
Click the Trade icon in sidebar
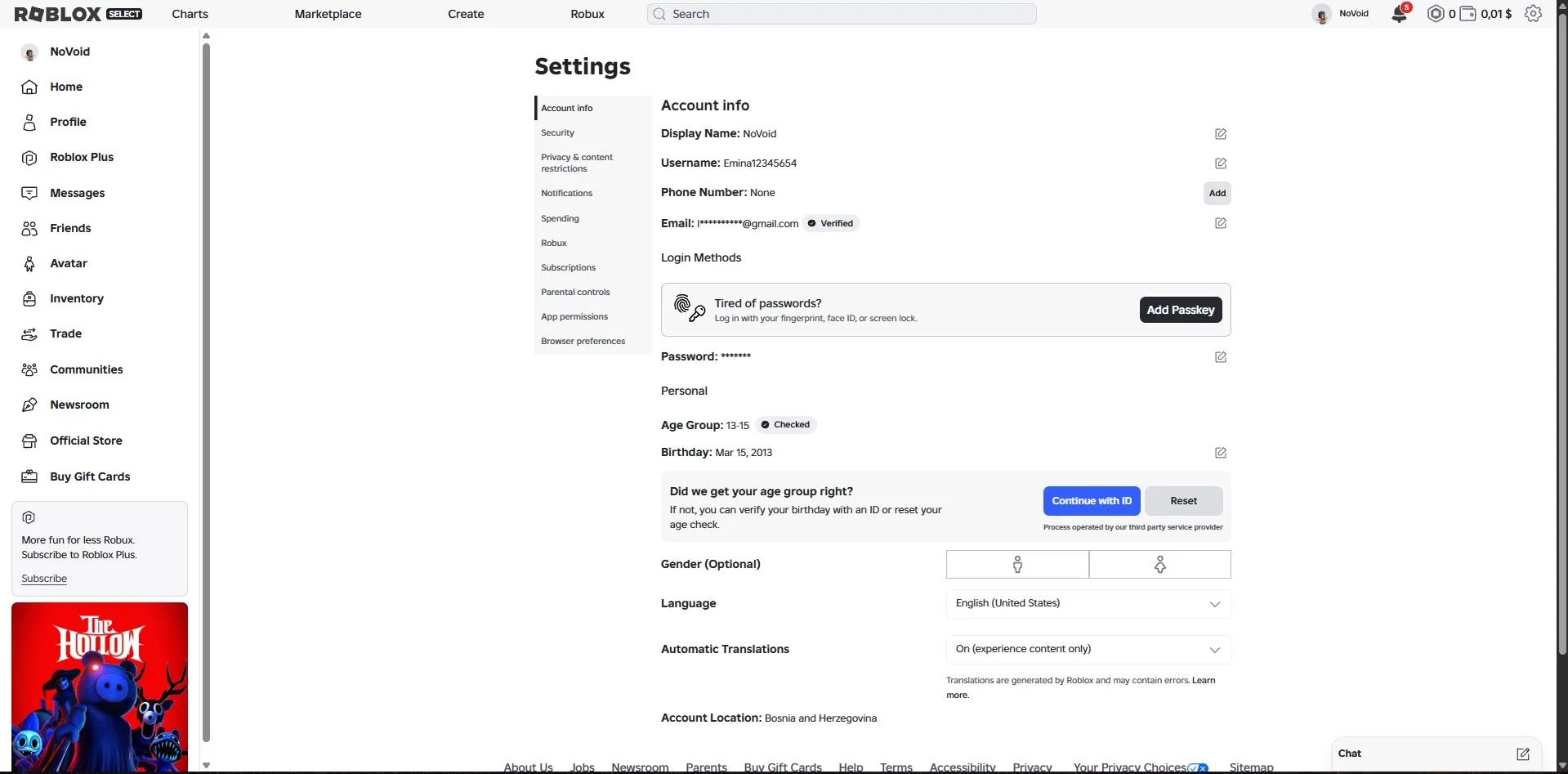coord(29,333)
